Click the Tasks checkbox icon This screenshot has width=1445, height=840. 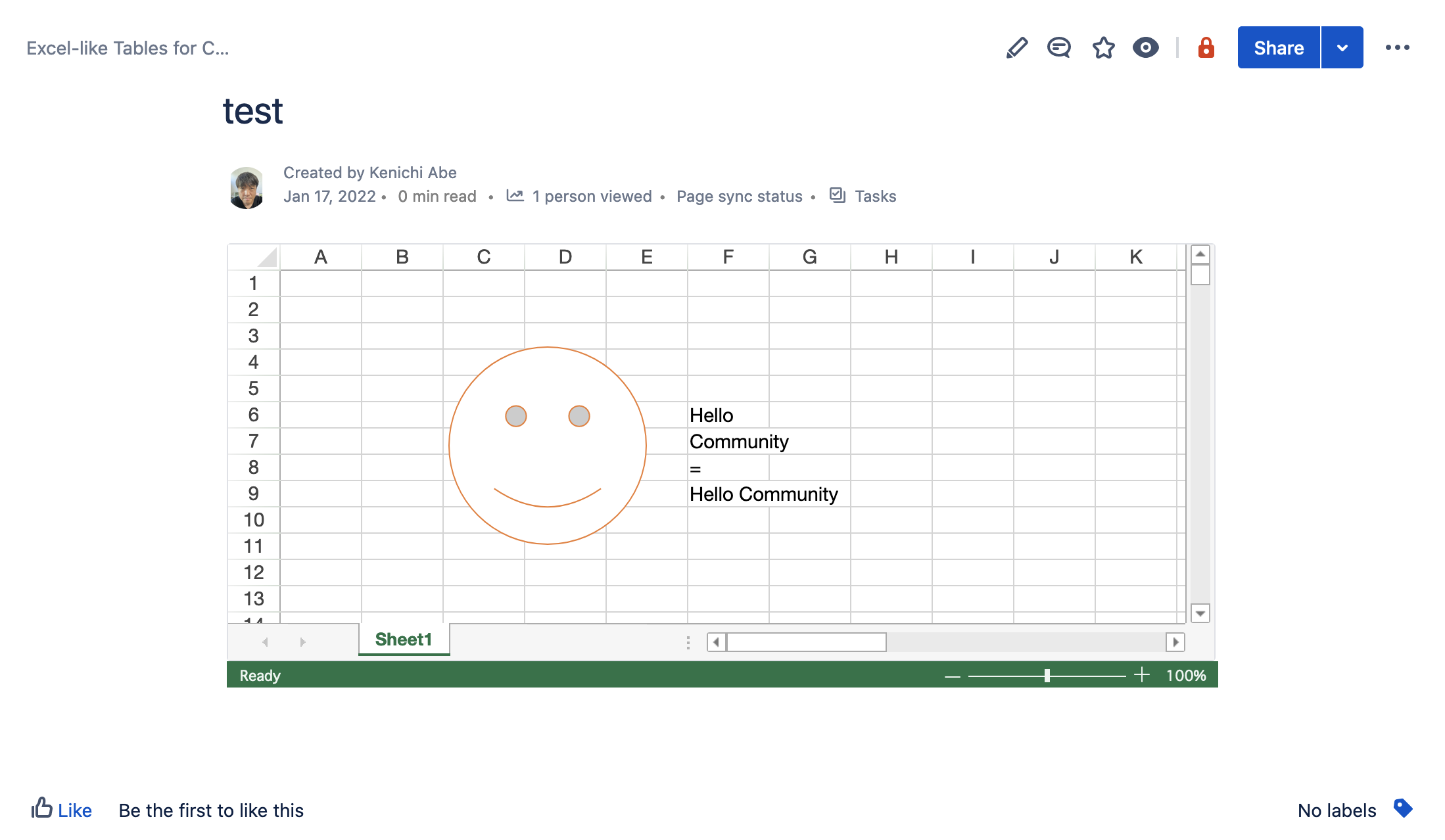(838, 195)
